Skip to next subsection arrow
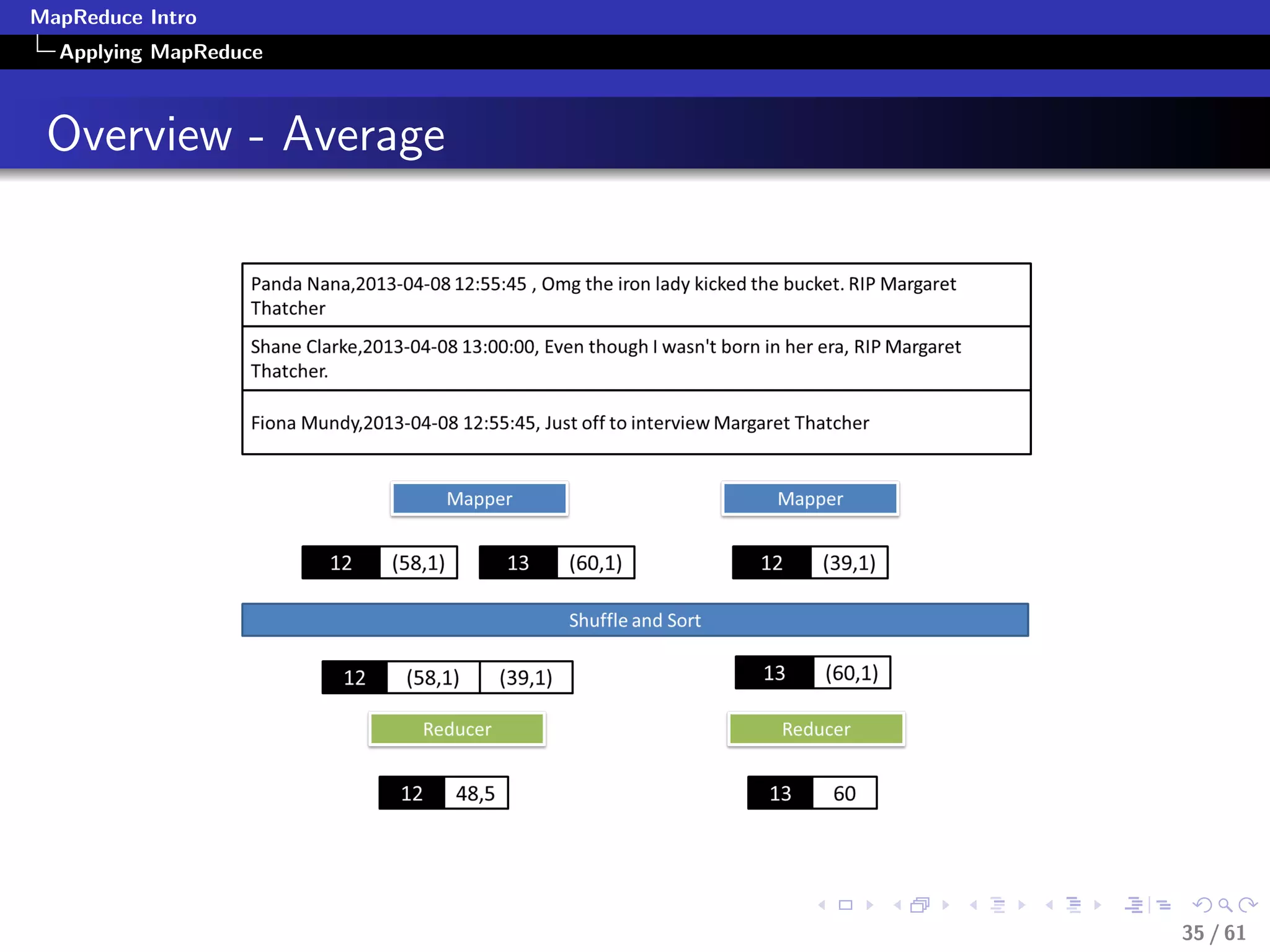The width and height of the screenshot is (1270, 952). 1022,905
